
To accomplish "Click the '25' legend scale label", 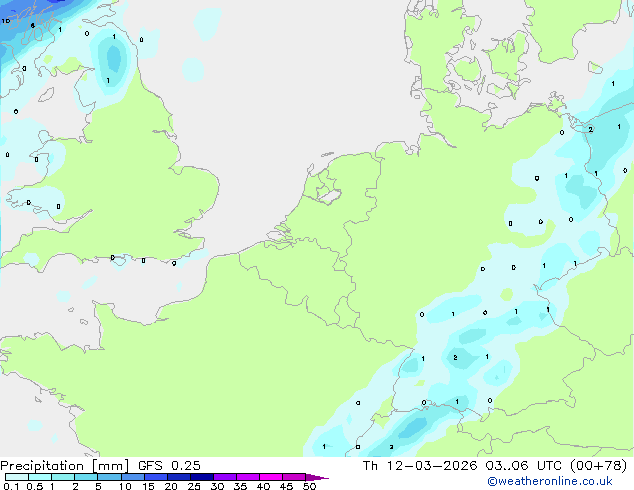I will pyautogui.click(x=194, y=486).
